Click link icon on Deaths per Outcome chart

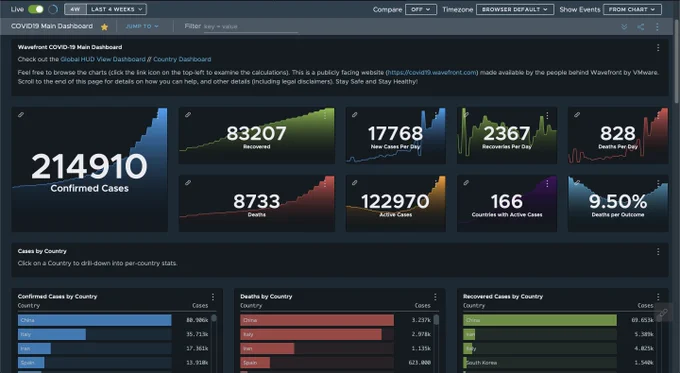tap(577, 183)
